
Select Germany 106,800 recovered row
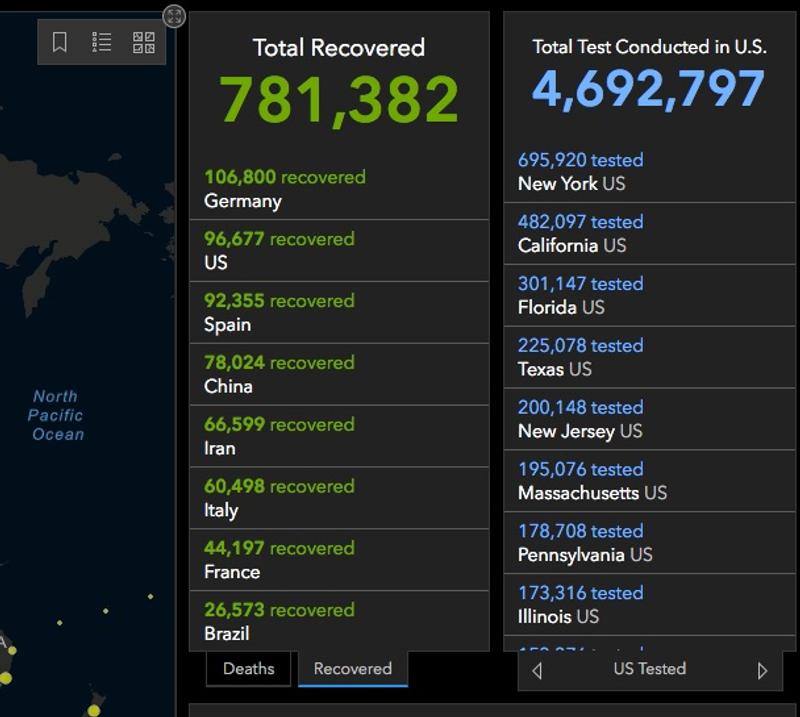339,188
